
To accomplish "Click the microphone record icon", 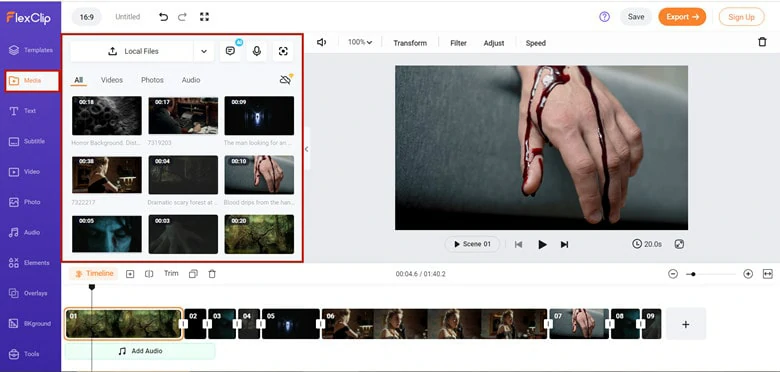I will [257, 51].
